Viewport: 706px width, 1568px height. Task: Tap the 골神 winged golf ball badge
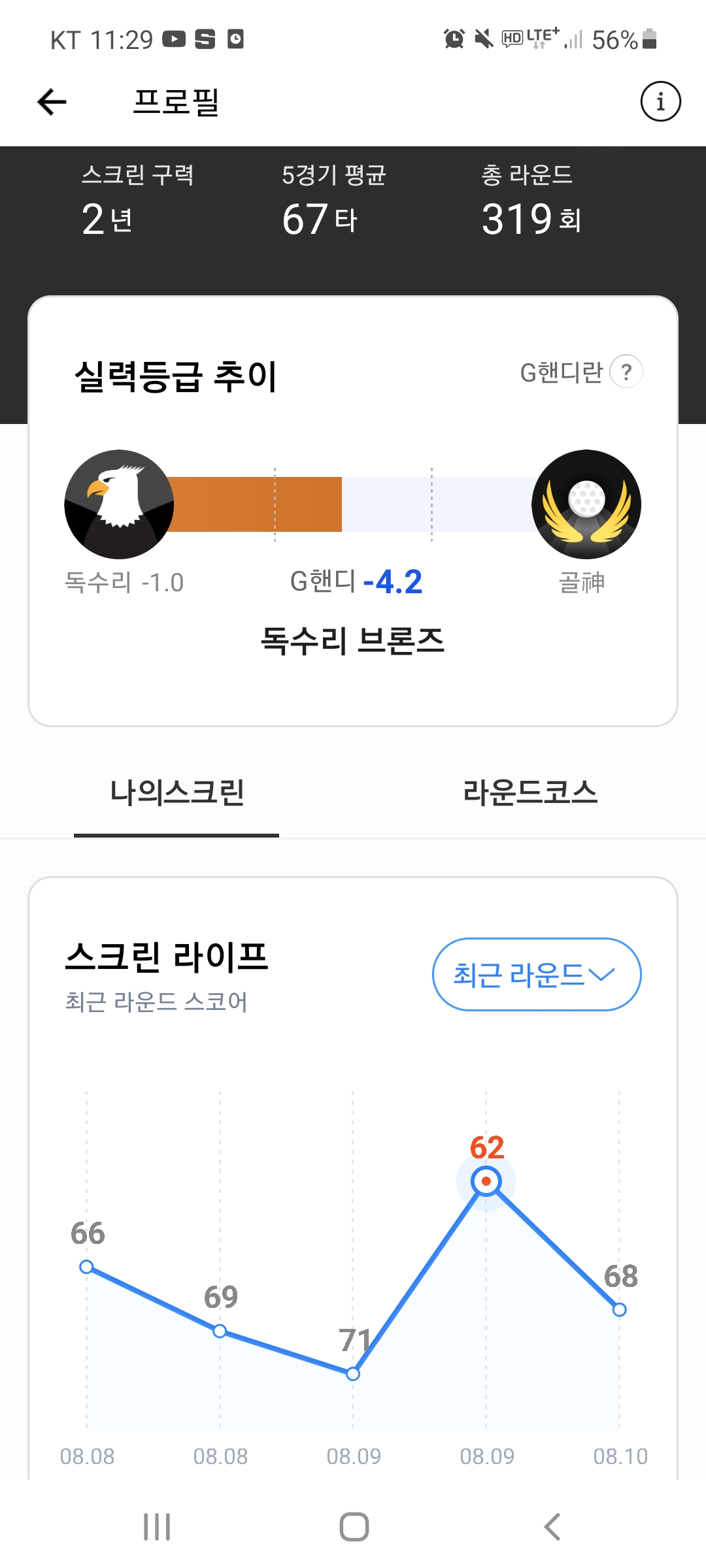[x=586, y=504]
